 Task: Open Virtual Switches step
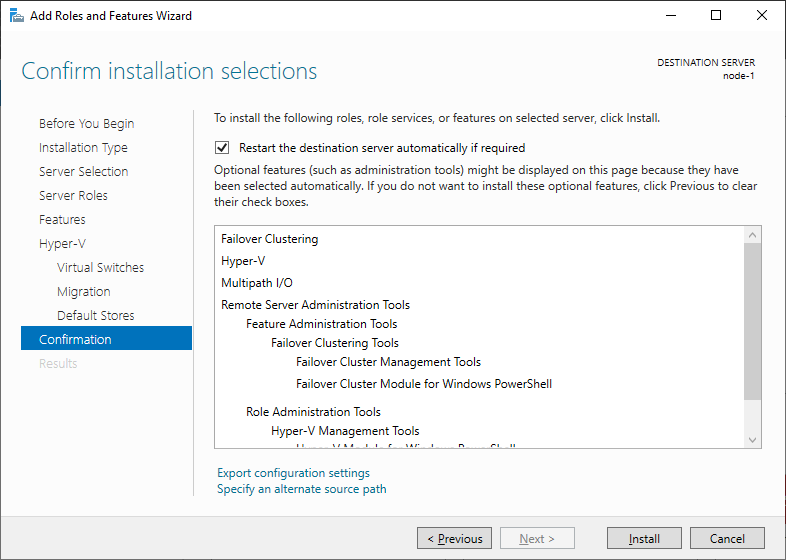click(x=100, y=268)
